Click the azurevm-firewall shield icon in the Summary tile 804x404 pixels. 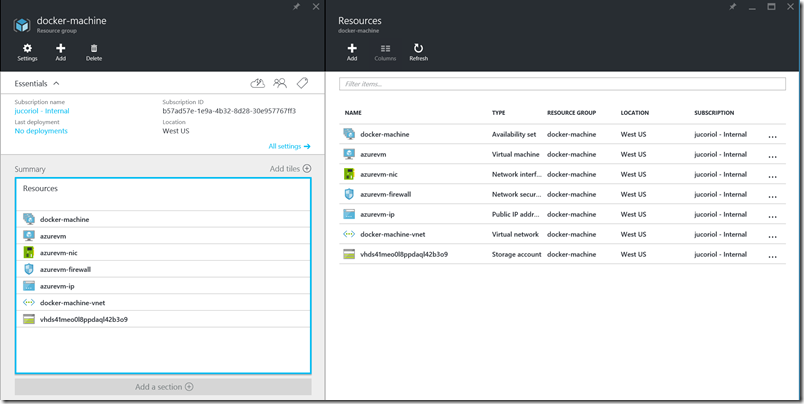coord(29,269)
